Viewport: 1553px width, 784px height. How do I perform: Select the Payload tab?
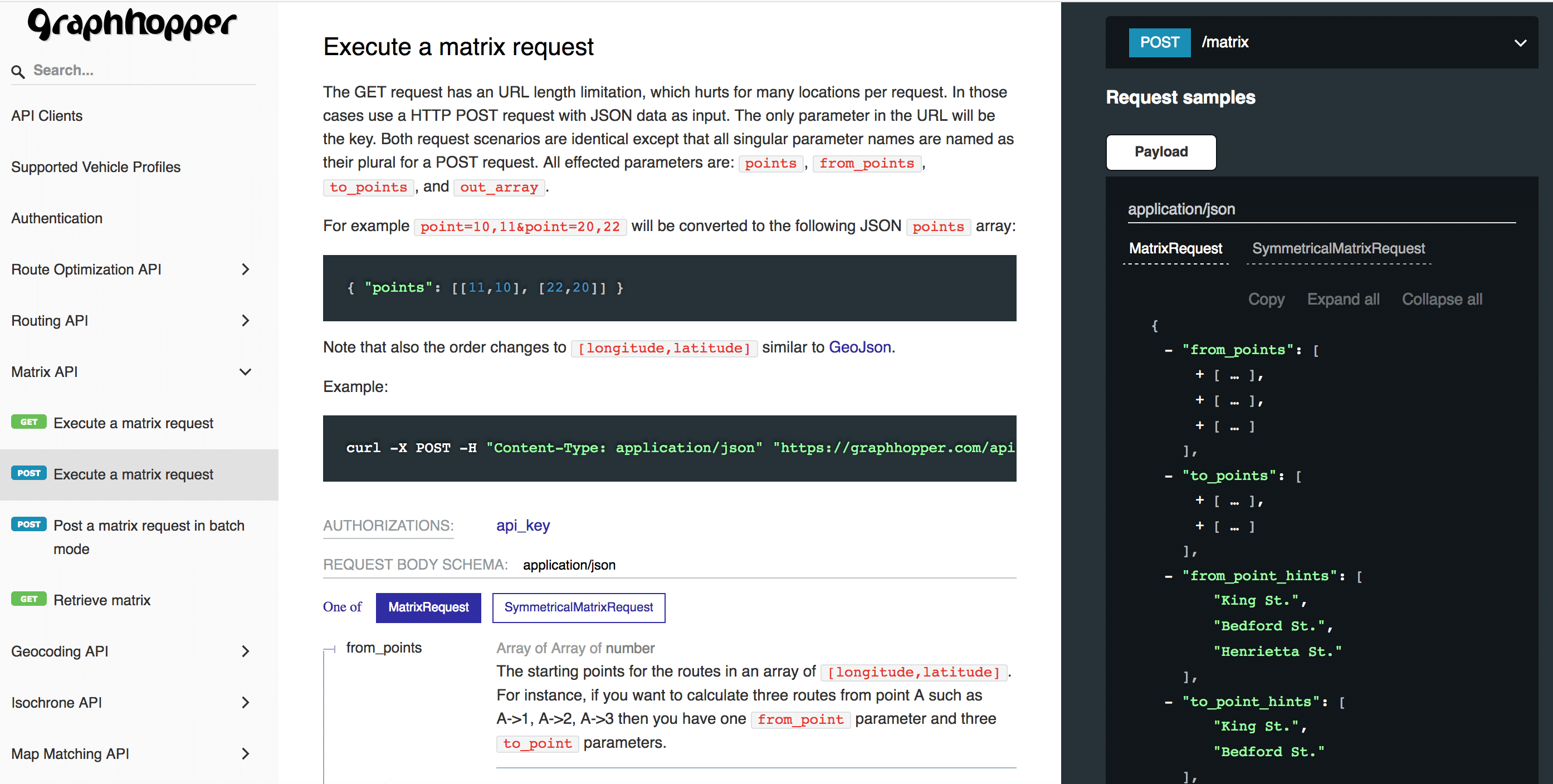[1160, 153]
